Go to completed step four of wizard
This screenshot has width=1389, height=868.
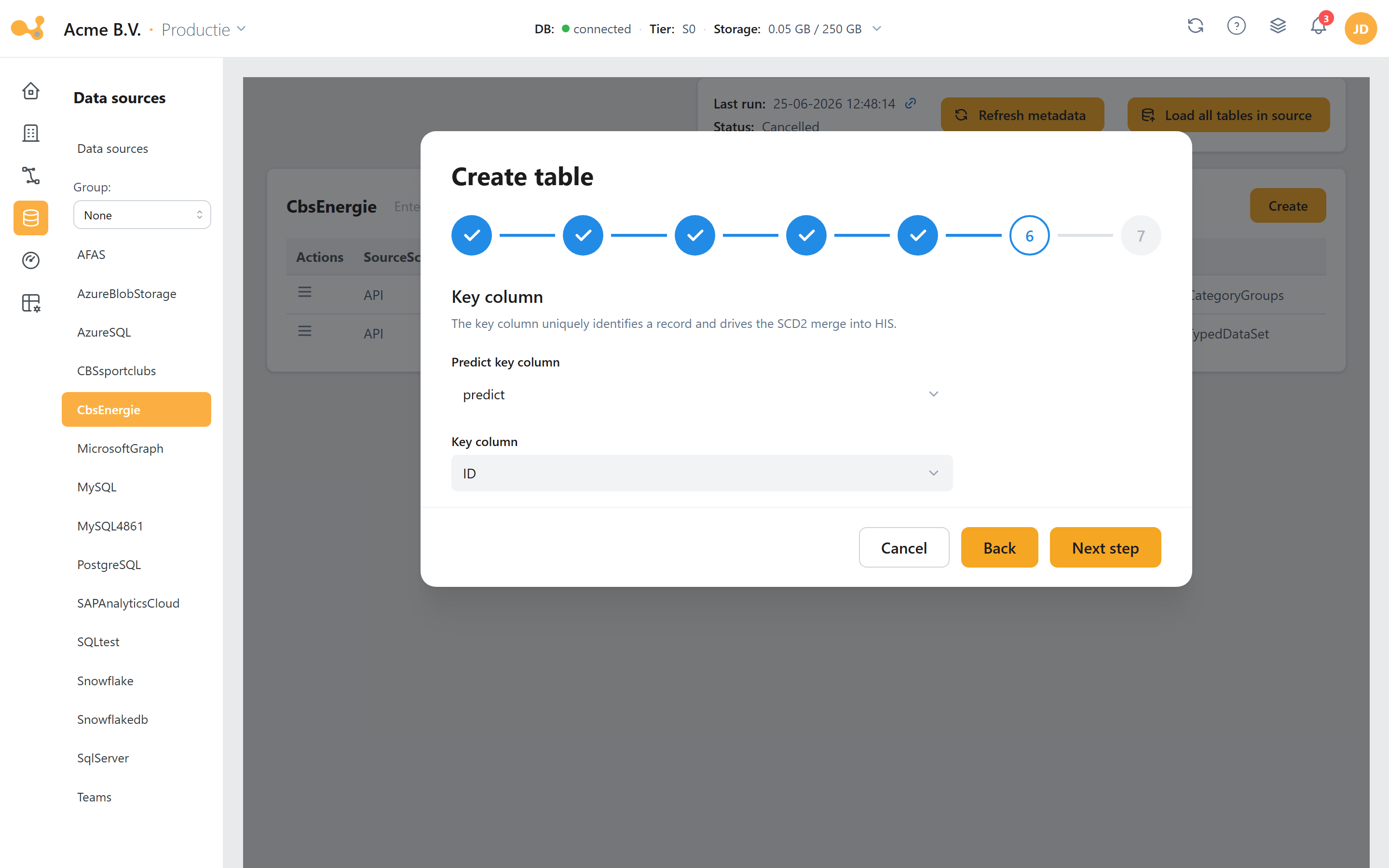806,235
